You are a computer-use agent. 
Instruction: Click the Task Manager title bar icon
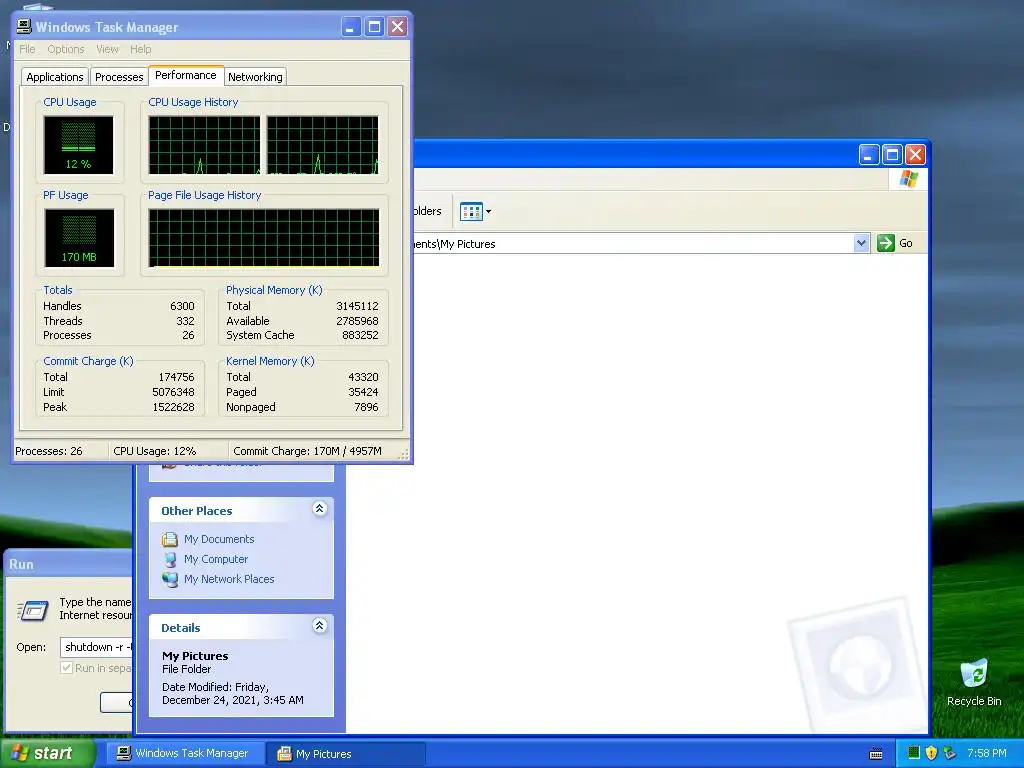[24, 27]
